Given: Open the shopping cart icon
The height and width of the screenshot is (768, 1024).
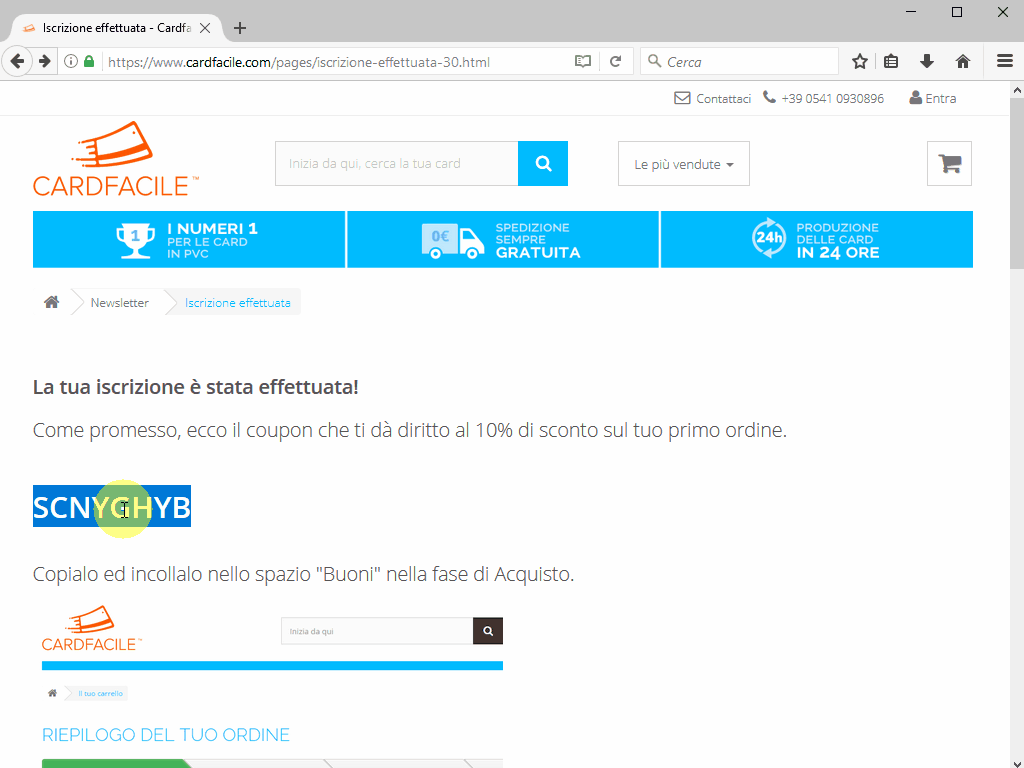Looking at the screenshot, I should pyautogui.click(x=949, y=164).
